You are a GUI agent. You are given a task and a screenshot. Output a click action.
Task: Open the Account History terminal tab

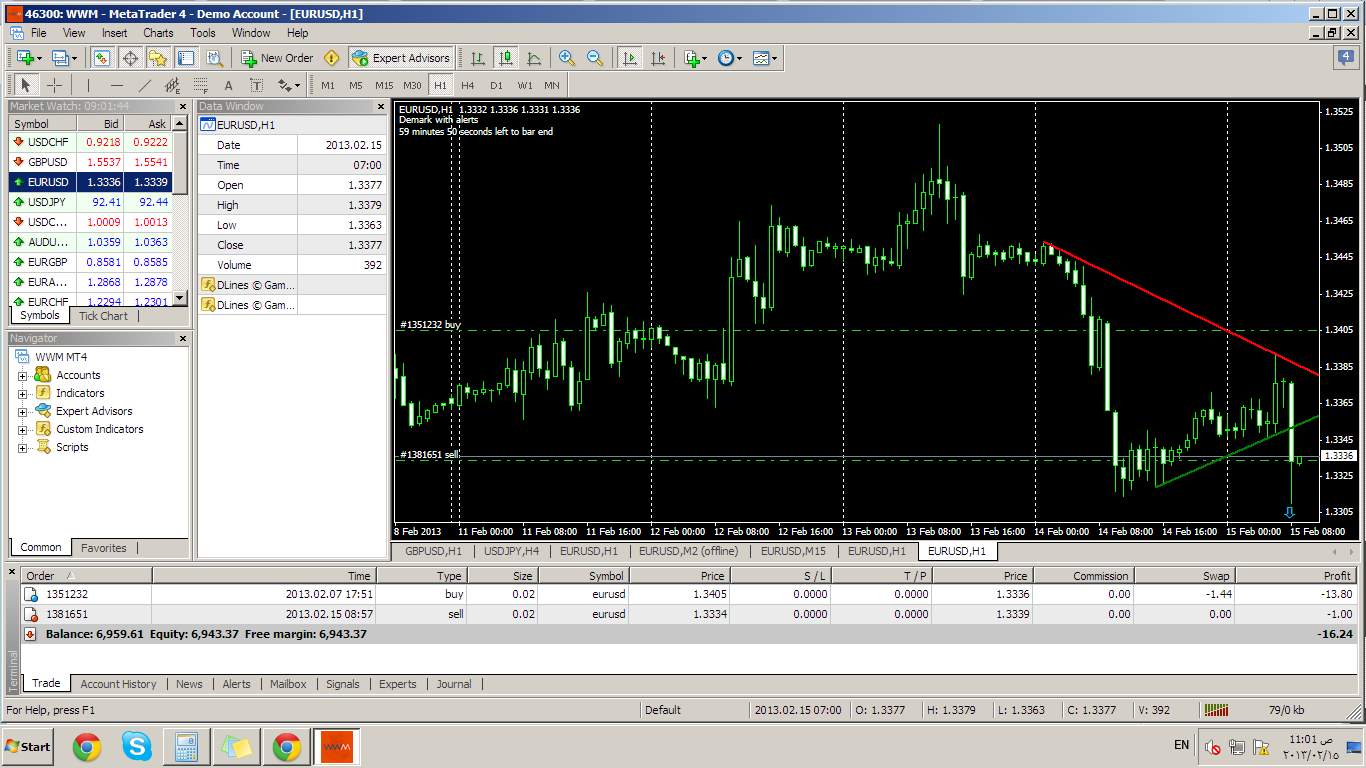[118, 684]
